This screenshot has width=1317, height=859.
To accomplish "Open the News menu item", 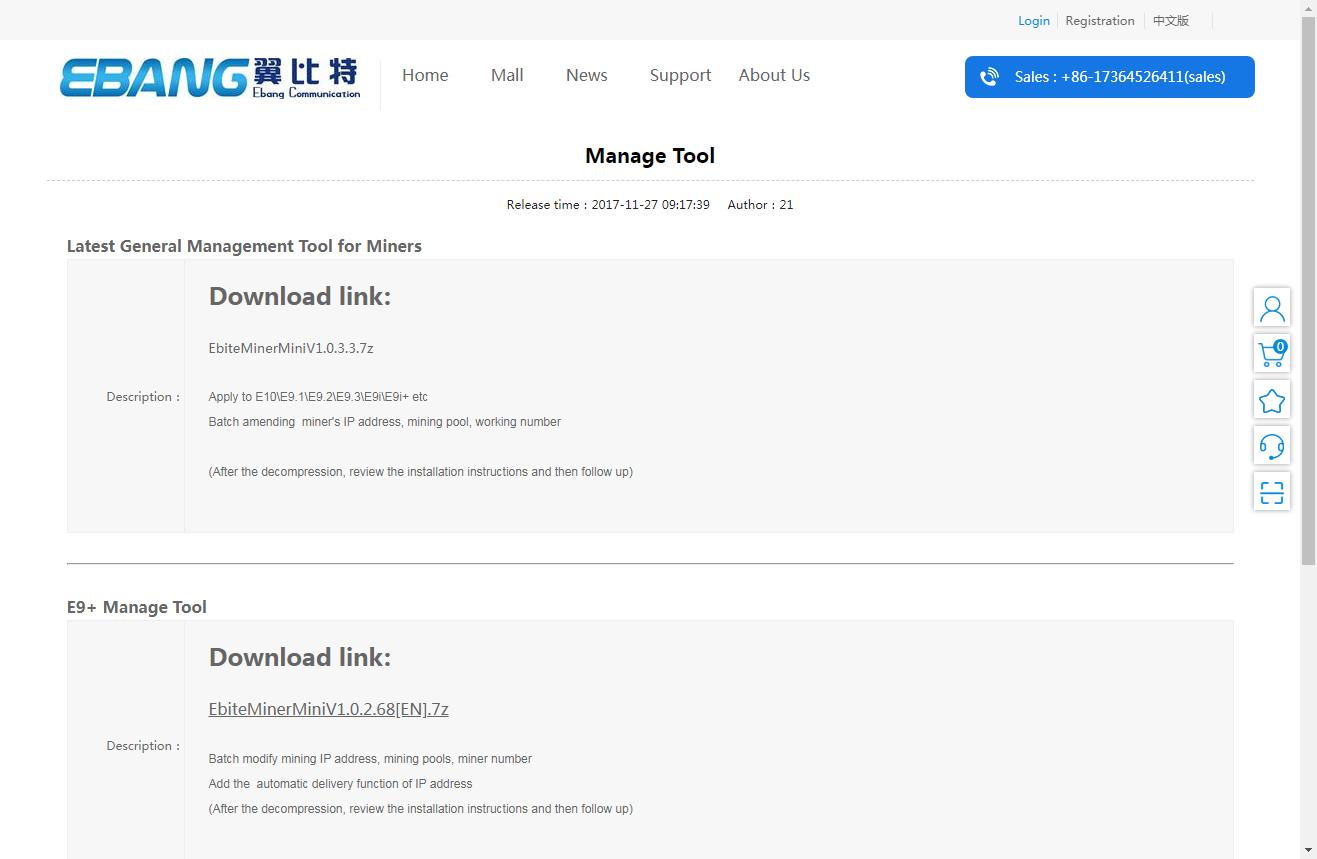I will point(586,75).
